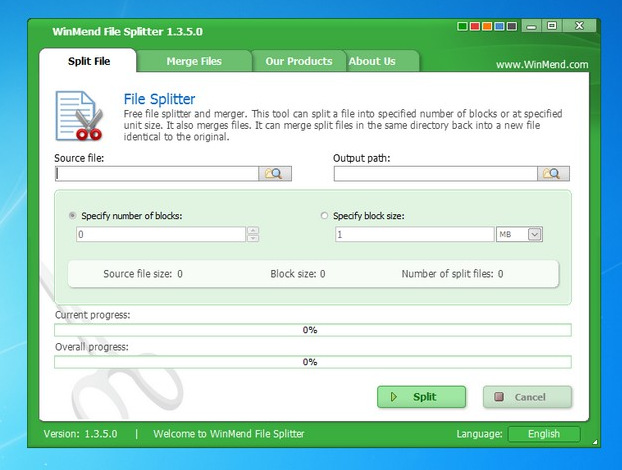Click the WinMend File Splitter 1.3.5.0 title

127,32
